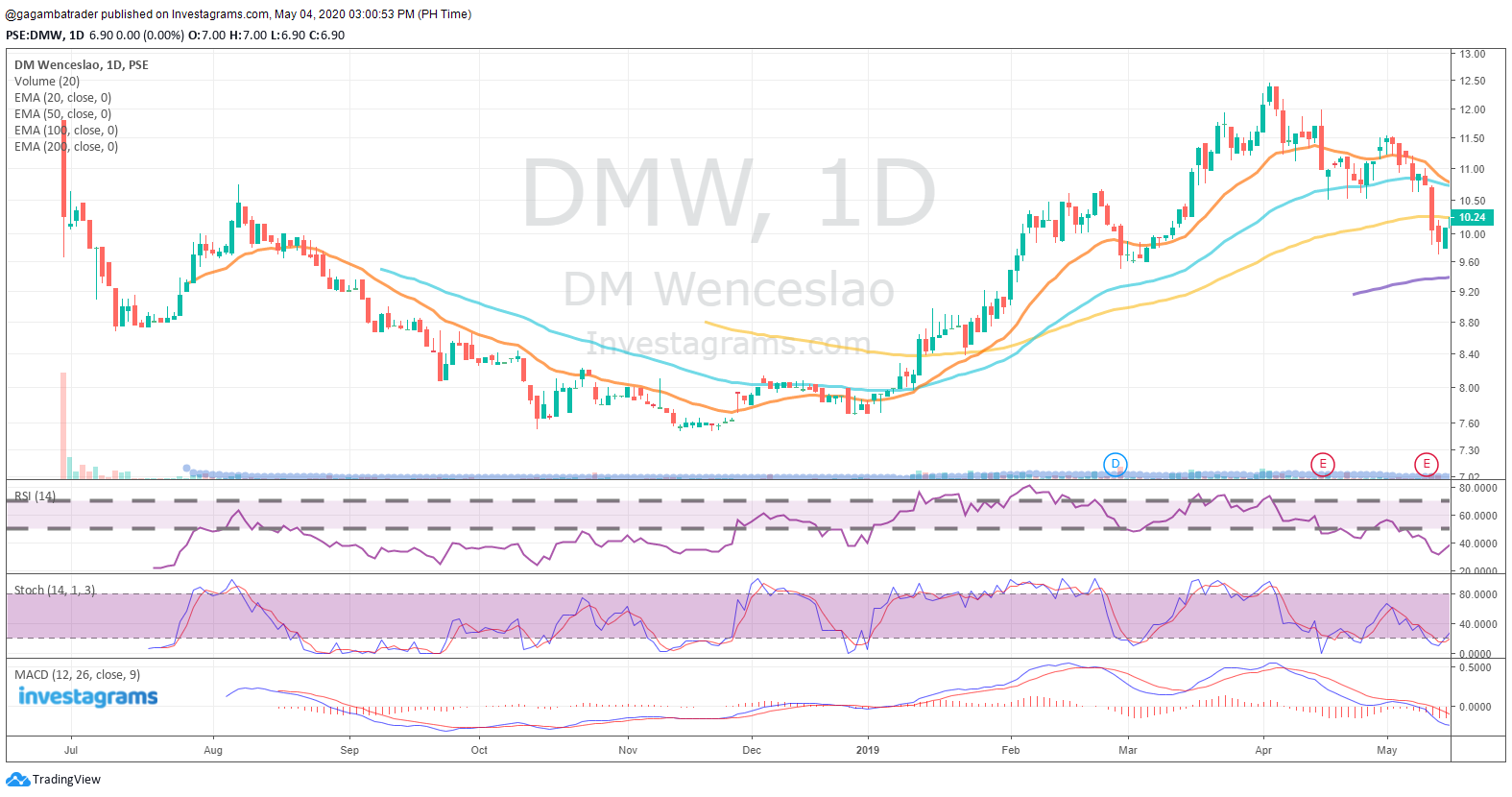This screenshot has width=1512, height=797.
Task: Click the 0.5000 MACD axis value
Action: coord(1476,667)
